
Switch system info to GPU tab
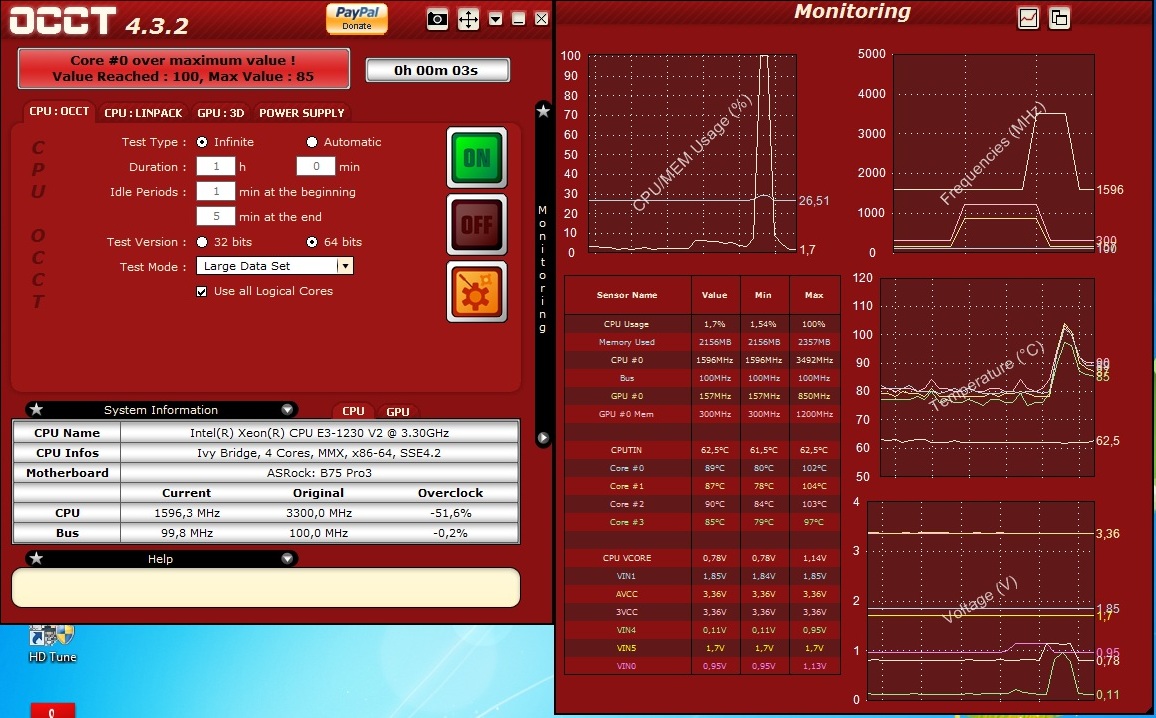pos(397,412)
